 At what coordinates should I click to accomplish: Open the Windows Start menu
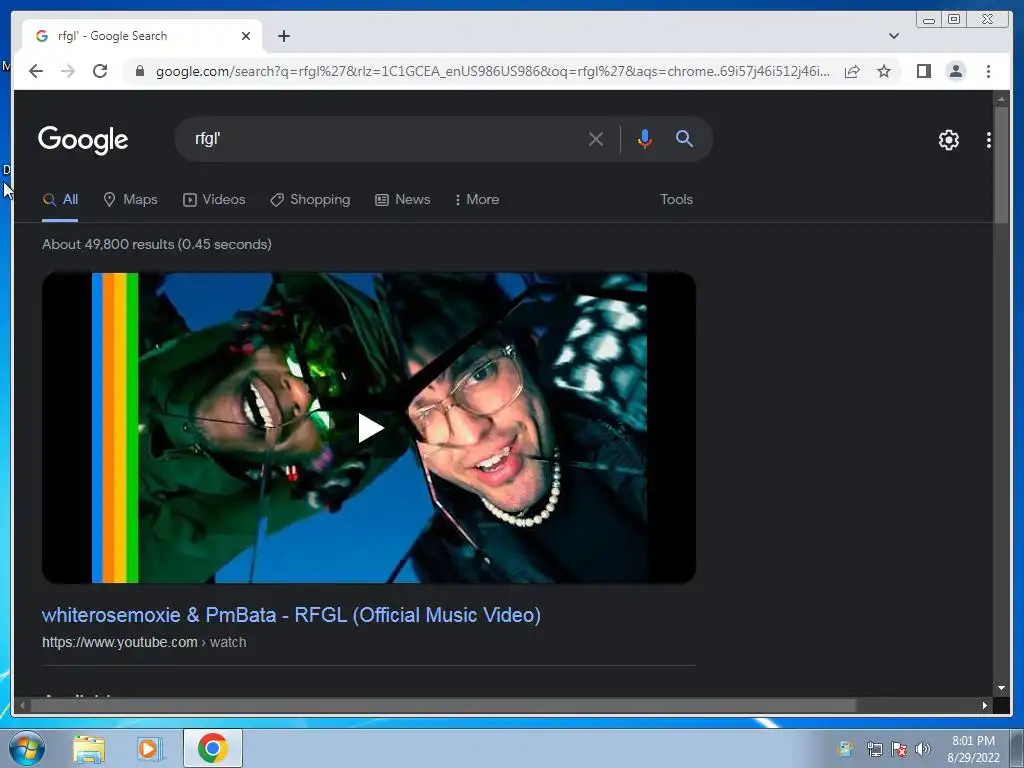(27, 748)
